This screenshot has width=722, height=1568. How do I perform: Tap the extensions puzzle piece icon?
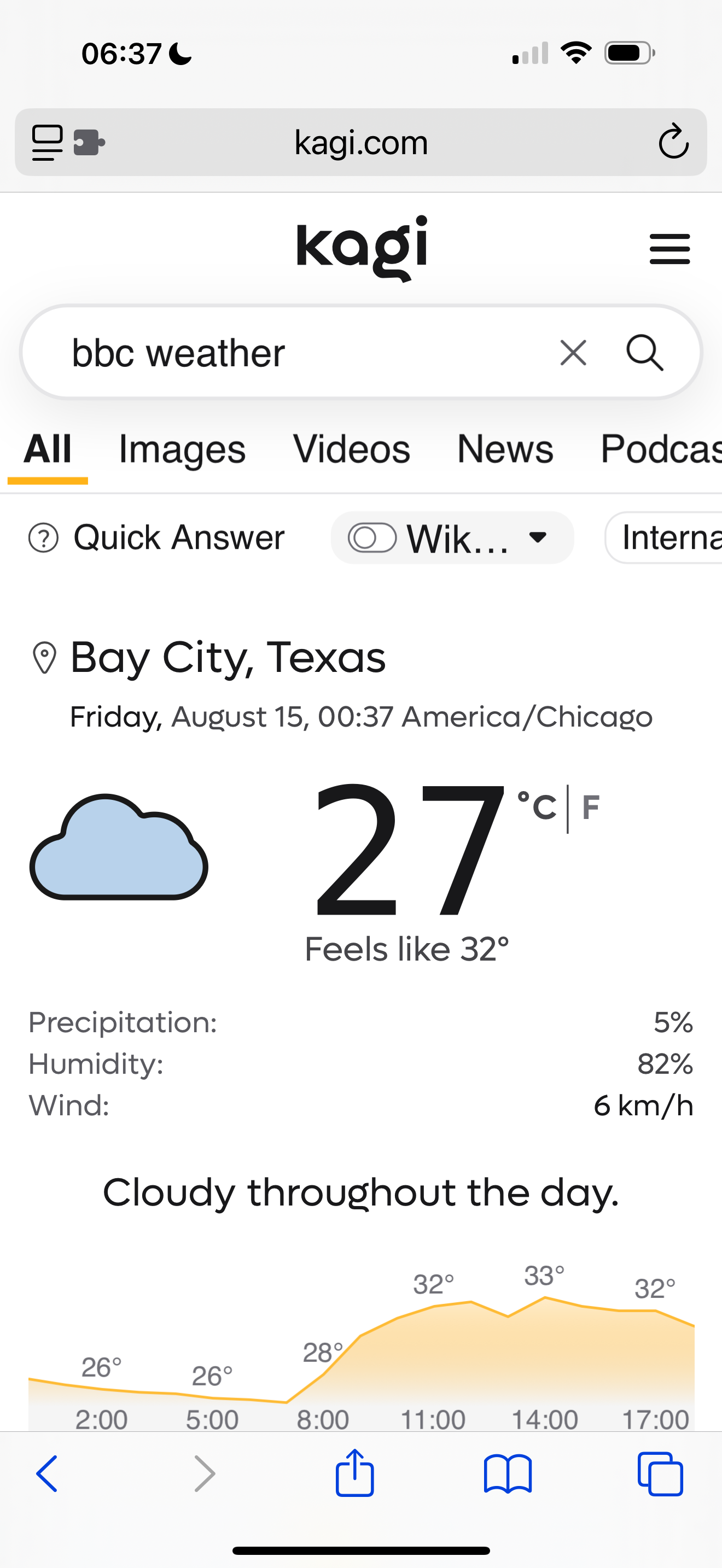pos(89,143)
